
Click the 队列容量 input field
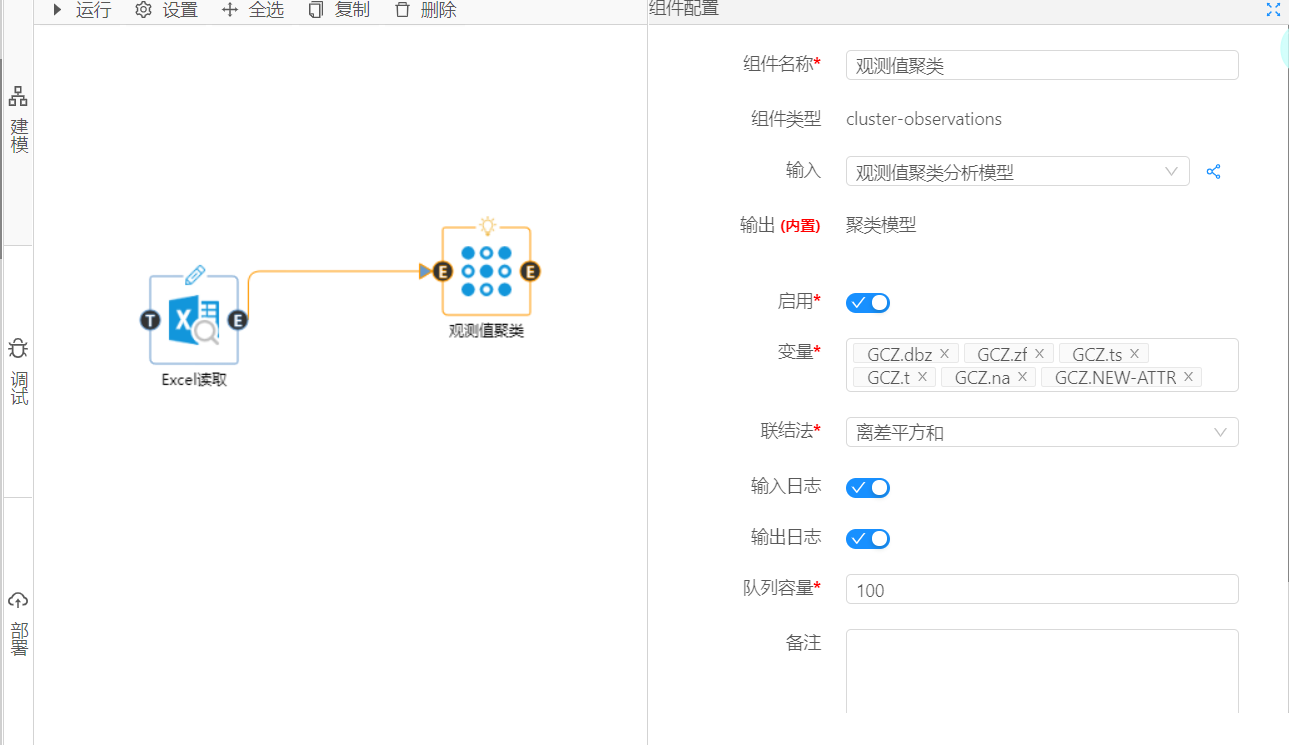click(1041, 590)
